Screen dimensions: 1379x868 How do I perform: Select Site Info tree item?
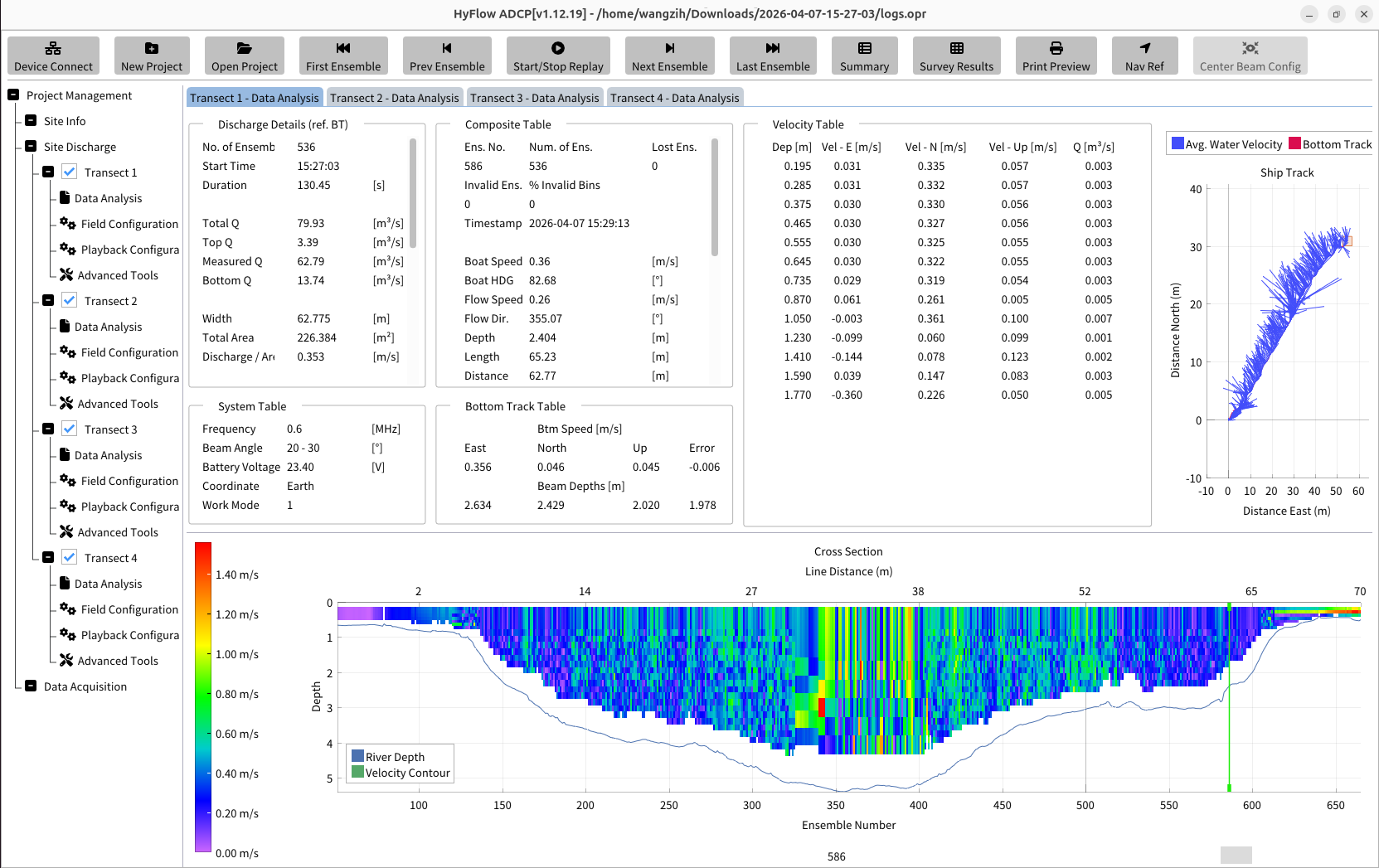coord(65,121)
